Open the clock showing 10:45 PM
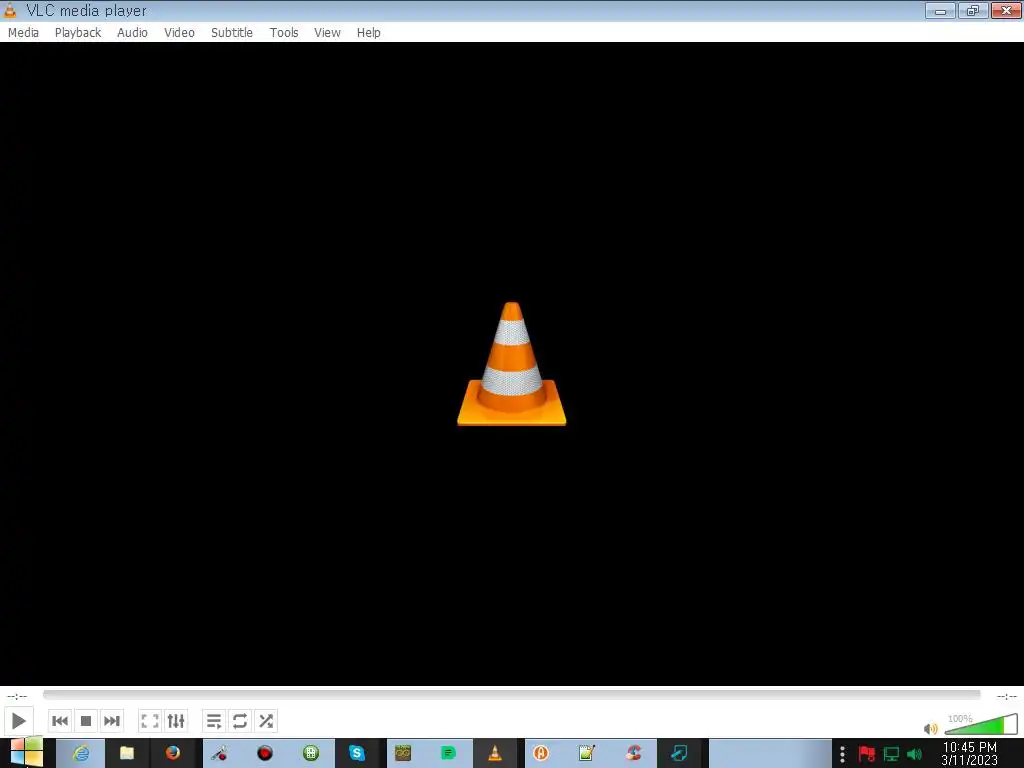This screenshot has width=1024, height=768. (970, 754)
